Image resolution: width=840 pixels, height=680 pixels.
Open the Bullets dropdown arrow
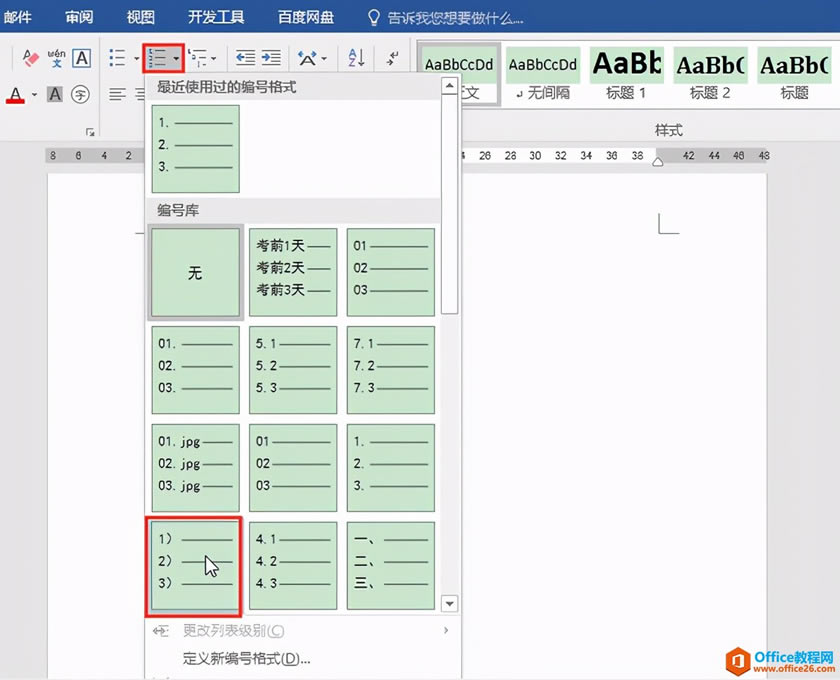(x=136, y=58)
